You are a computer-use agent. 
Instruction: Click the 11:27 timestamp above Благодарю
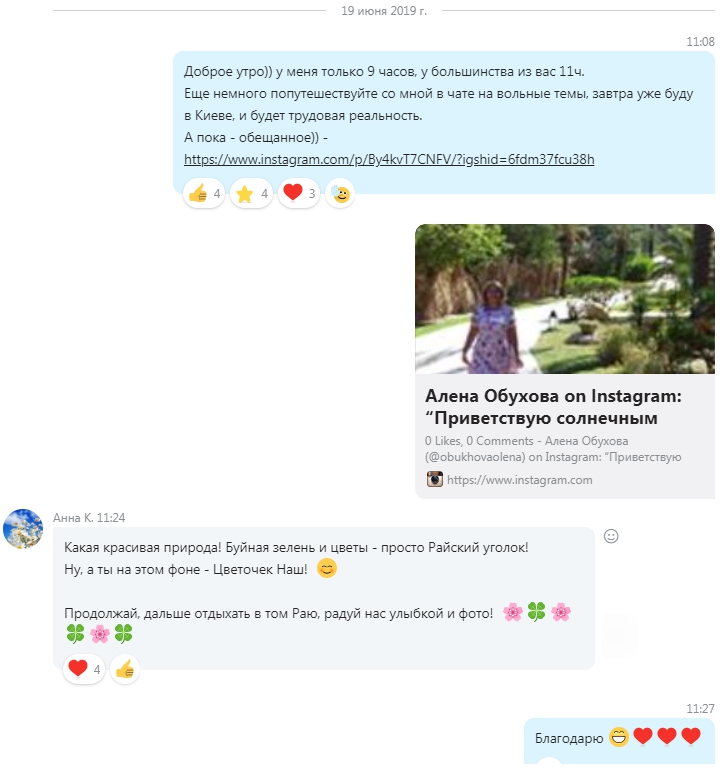pos(700,708)
